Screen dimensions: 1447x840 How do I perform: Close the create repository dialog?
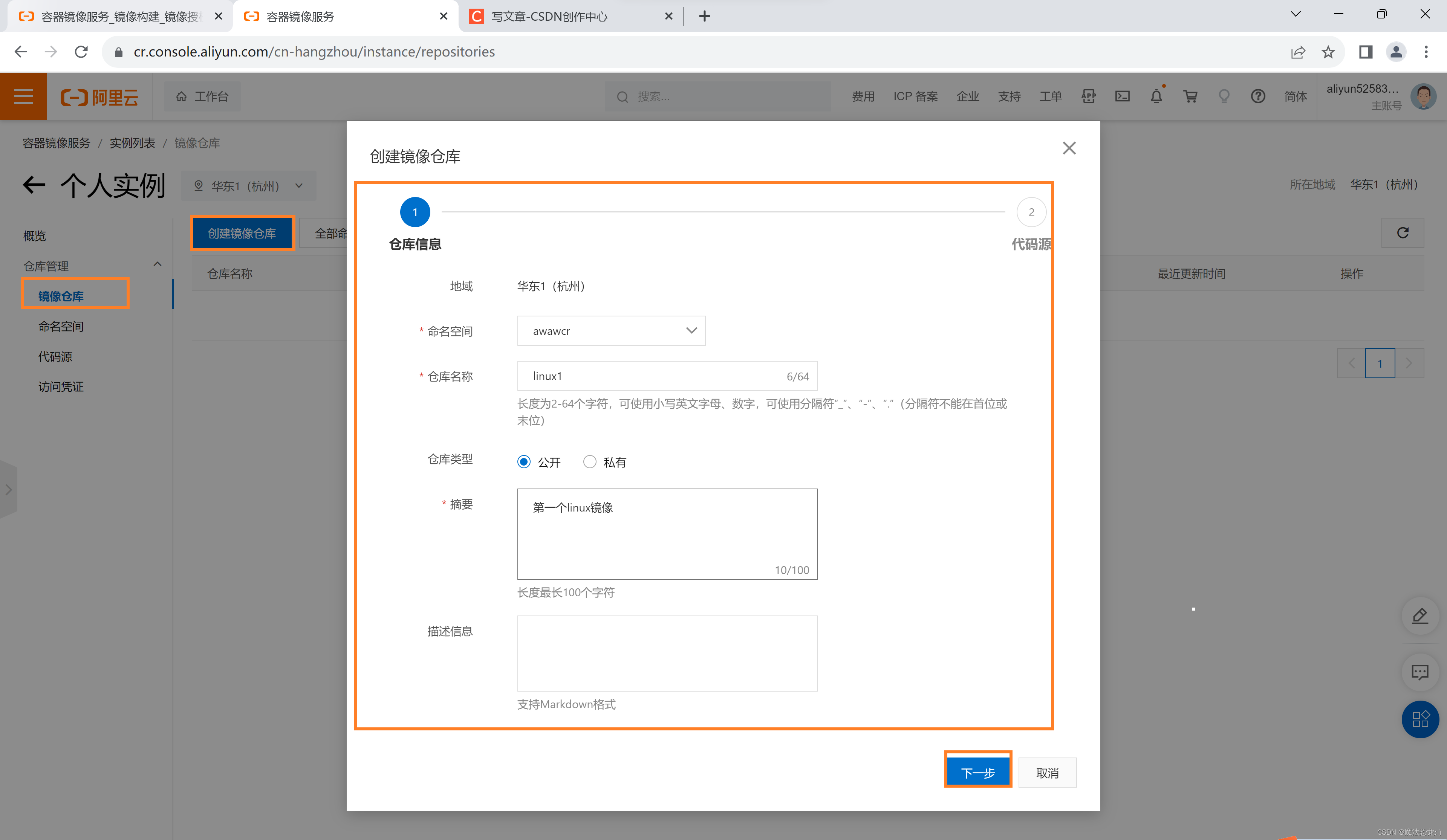[x=1069, y=148]
